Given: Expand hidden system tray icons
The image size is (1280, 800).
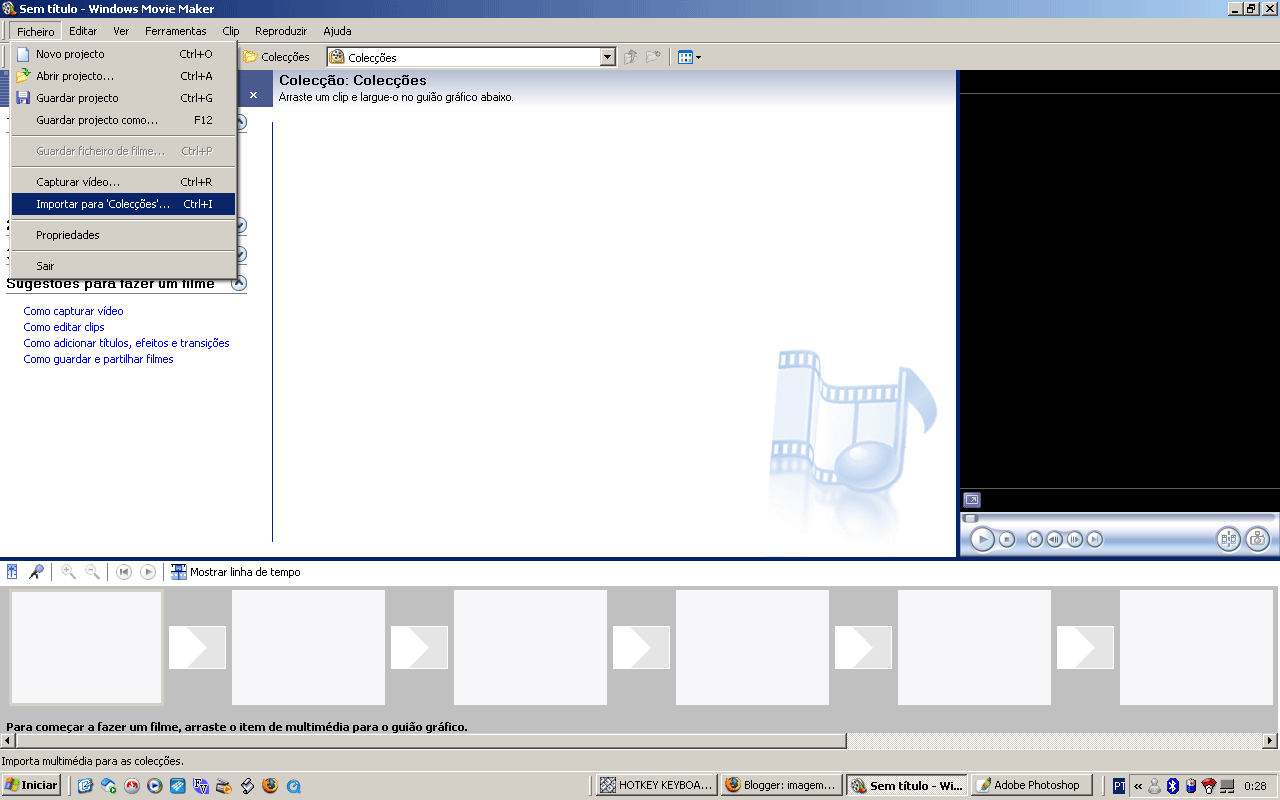Looking at the screenshot, I should 1138,786.
